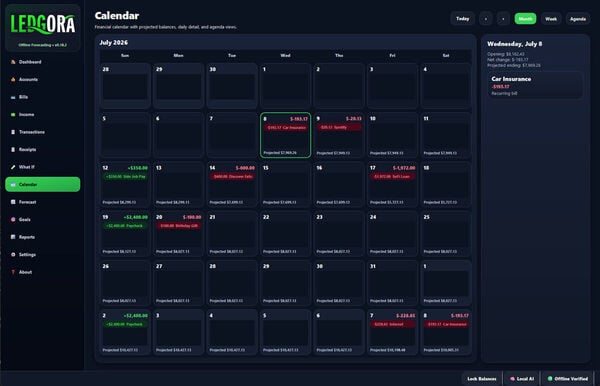
Task: Click the July 2026 heading
Action: tap(114, 42)
